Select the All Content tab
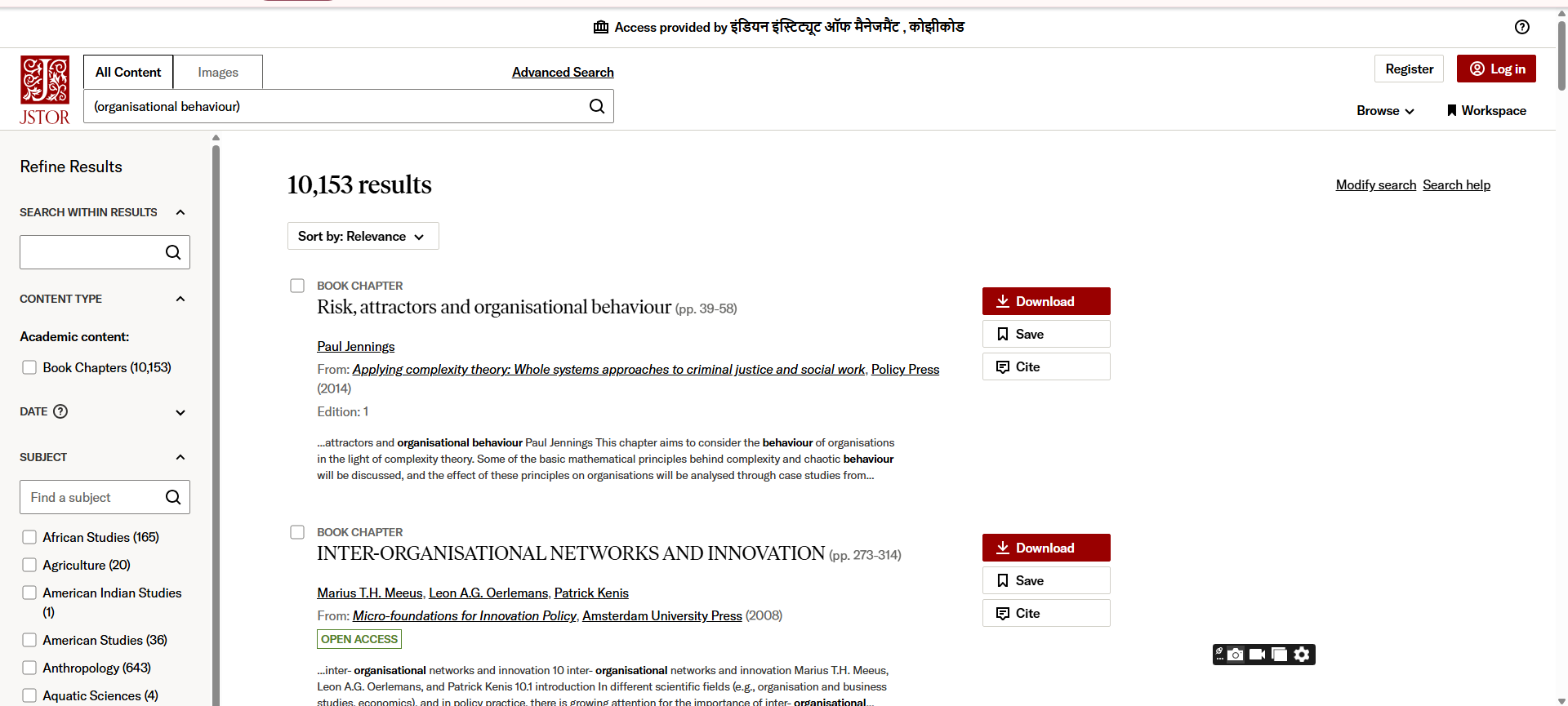The width and height of the screenshot is (1568, 706). coord(128,72)
